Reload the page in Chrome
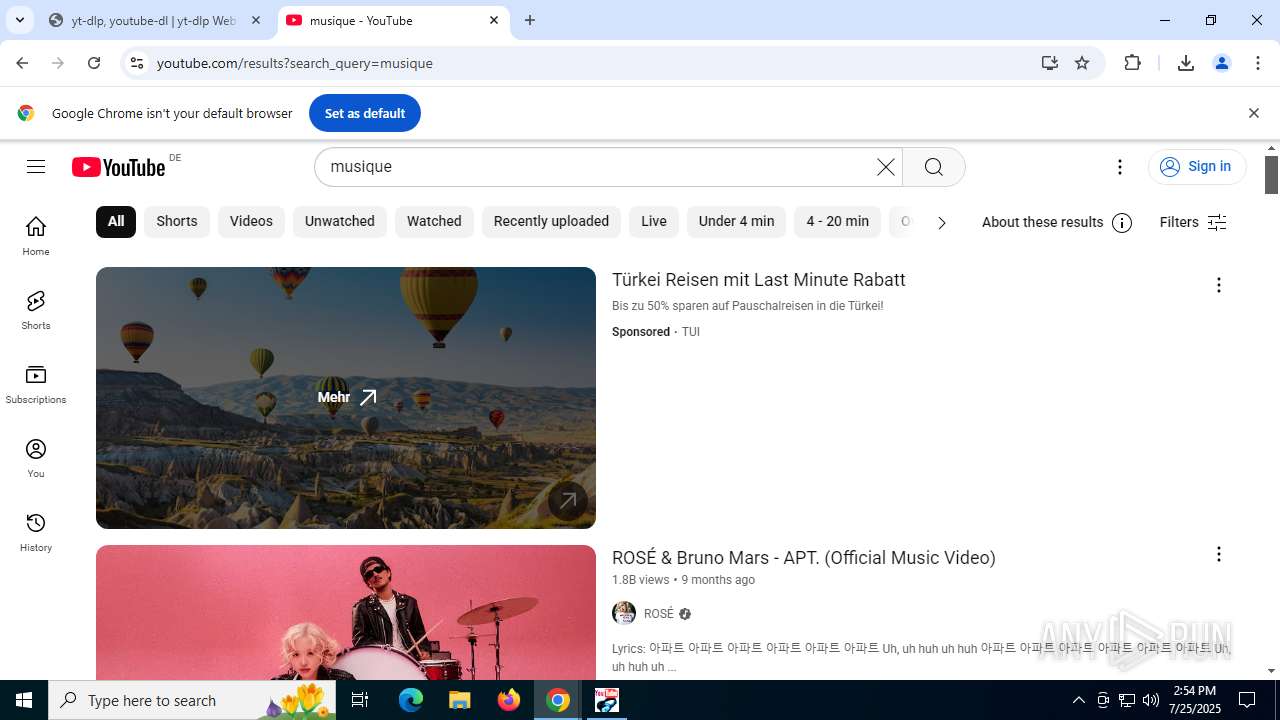 [x=94, y=63]
